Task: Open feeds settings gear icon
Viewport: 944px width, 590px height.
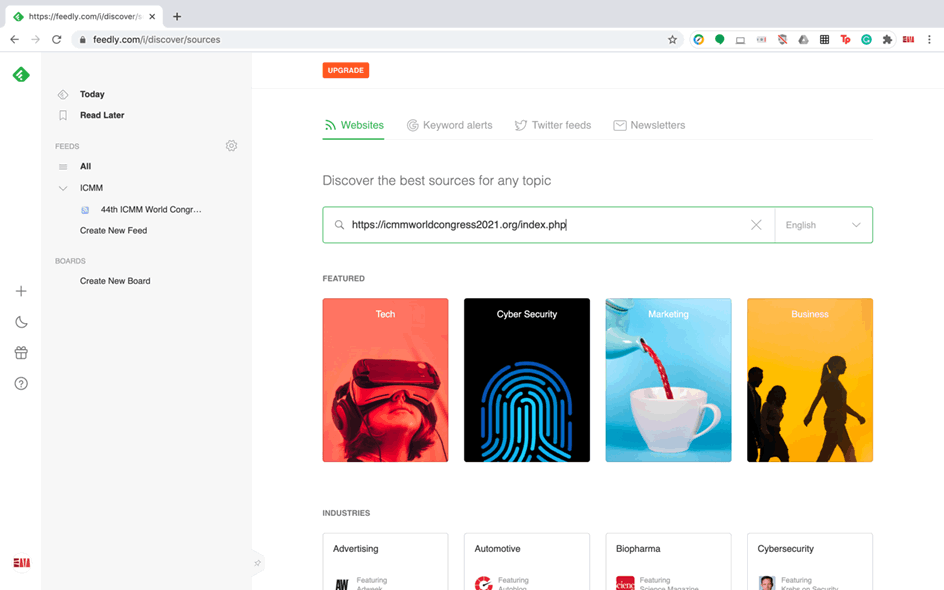Action: pyautogui.click(x=231, y=146)
